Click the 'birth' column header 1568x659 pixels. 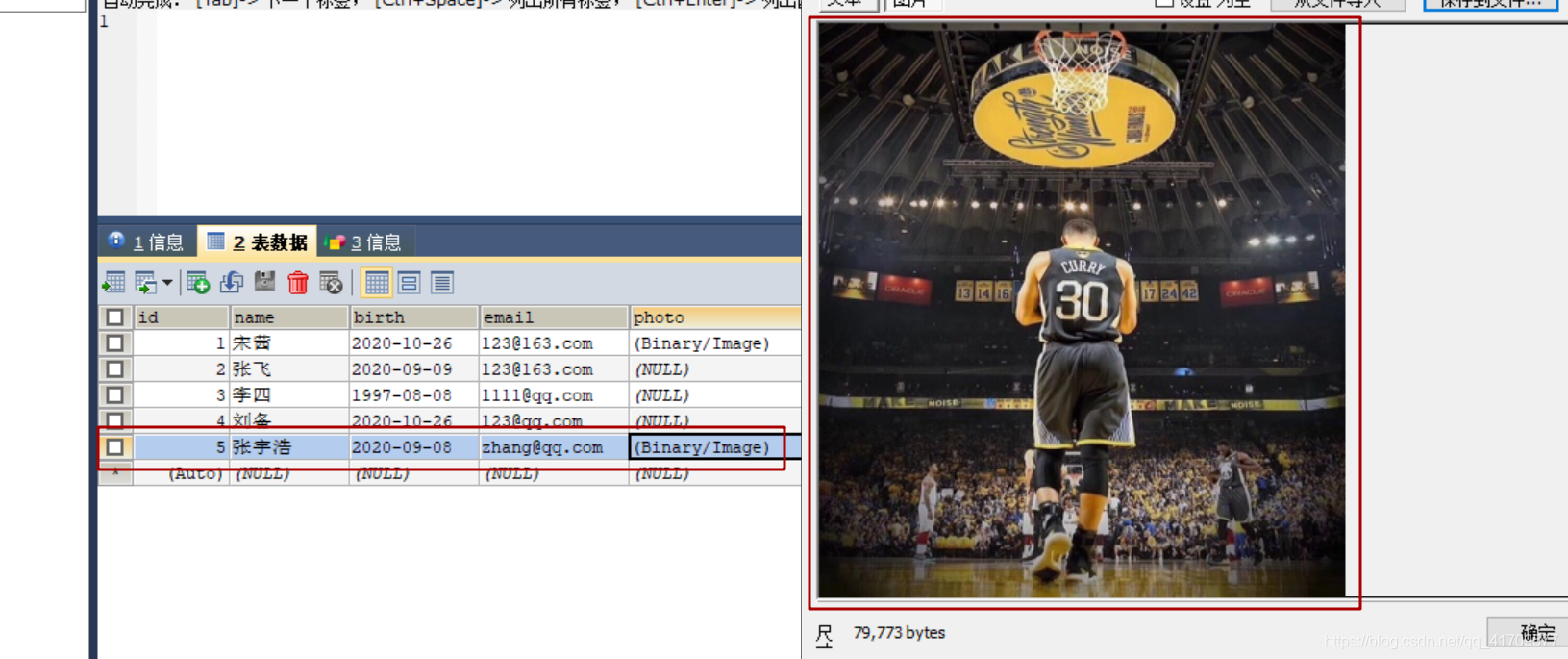(x=413, y=317)
